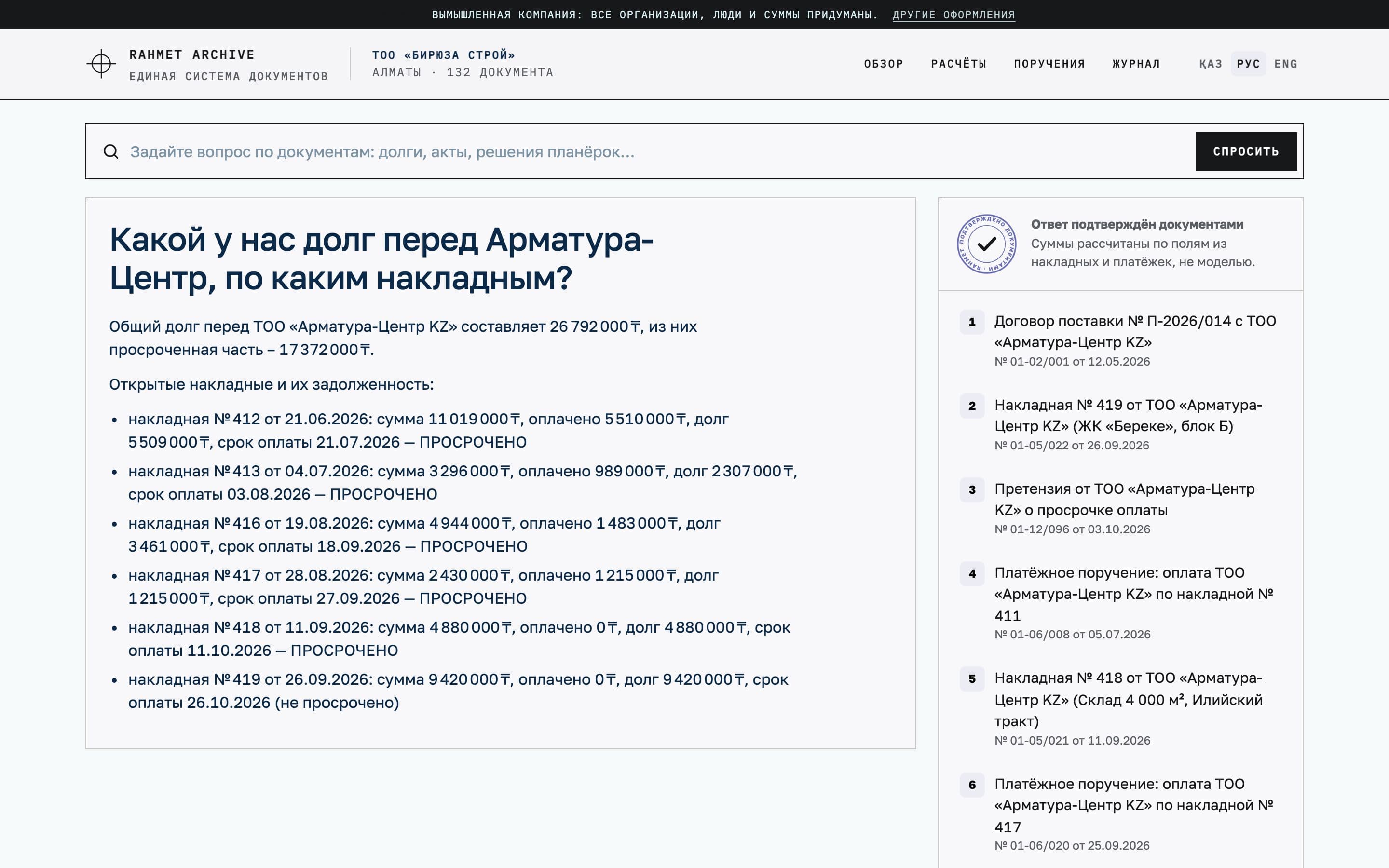The height and width of the screenshot is (868, 1389).
Task: Open source Договор поставки № П-2026/014
Action: click(1135, 331)
